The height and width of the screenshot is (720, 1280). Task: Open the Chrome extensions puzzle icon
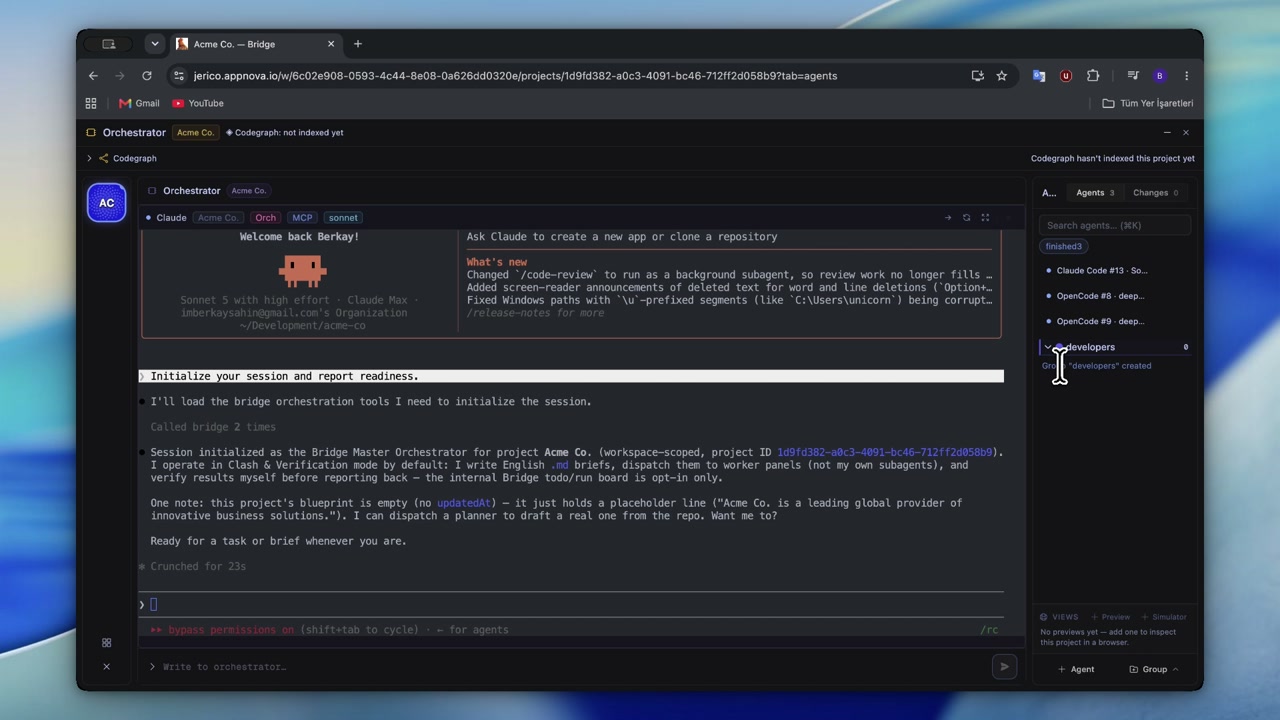(x=1093, y=75)
